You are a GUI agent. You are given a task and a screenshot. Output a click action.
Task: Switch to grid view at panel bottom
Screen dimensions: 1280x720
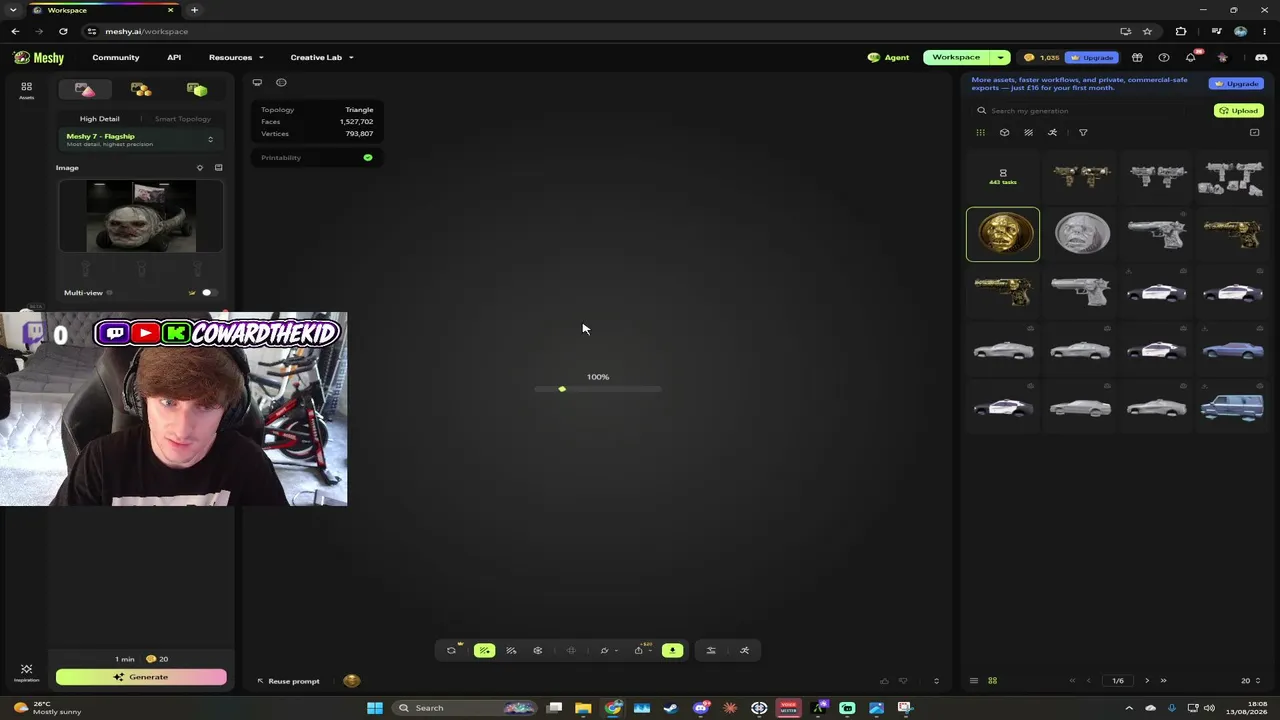pos(993,681)
